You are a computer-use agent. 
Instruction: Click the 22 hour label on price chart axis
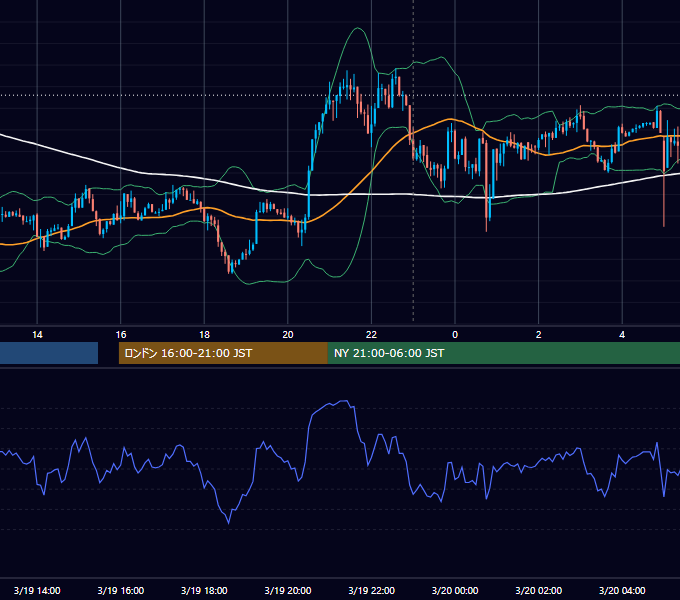click(371, 335)
